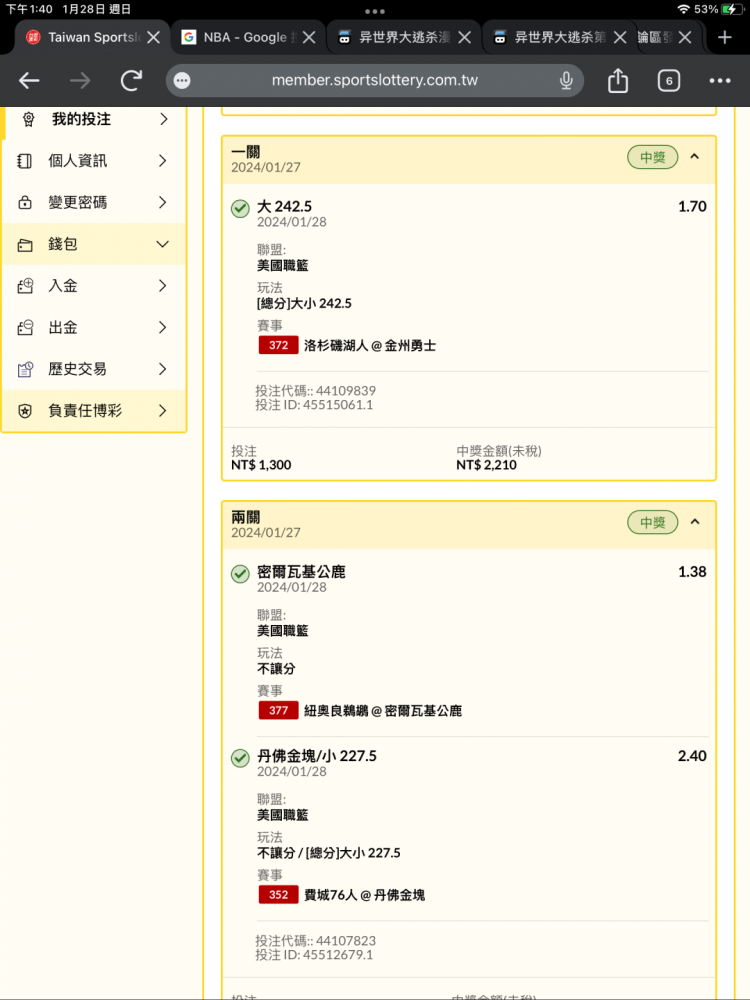Screen dimensions: 750x1000
Task: Click the 出金 withdrawal icon
Action: (x=24, y=327)
